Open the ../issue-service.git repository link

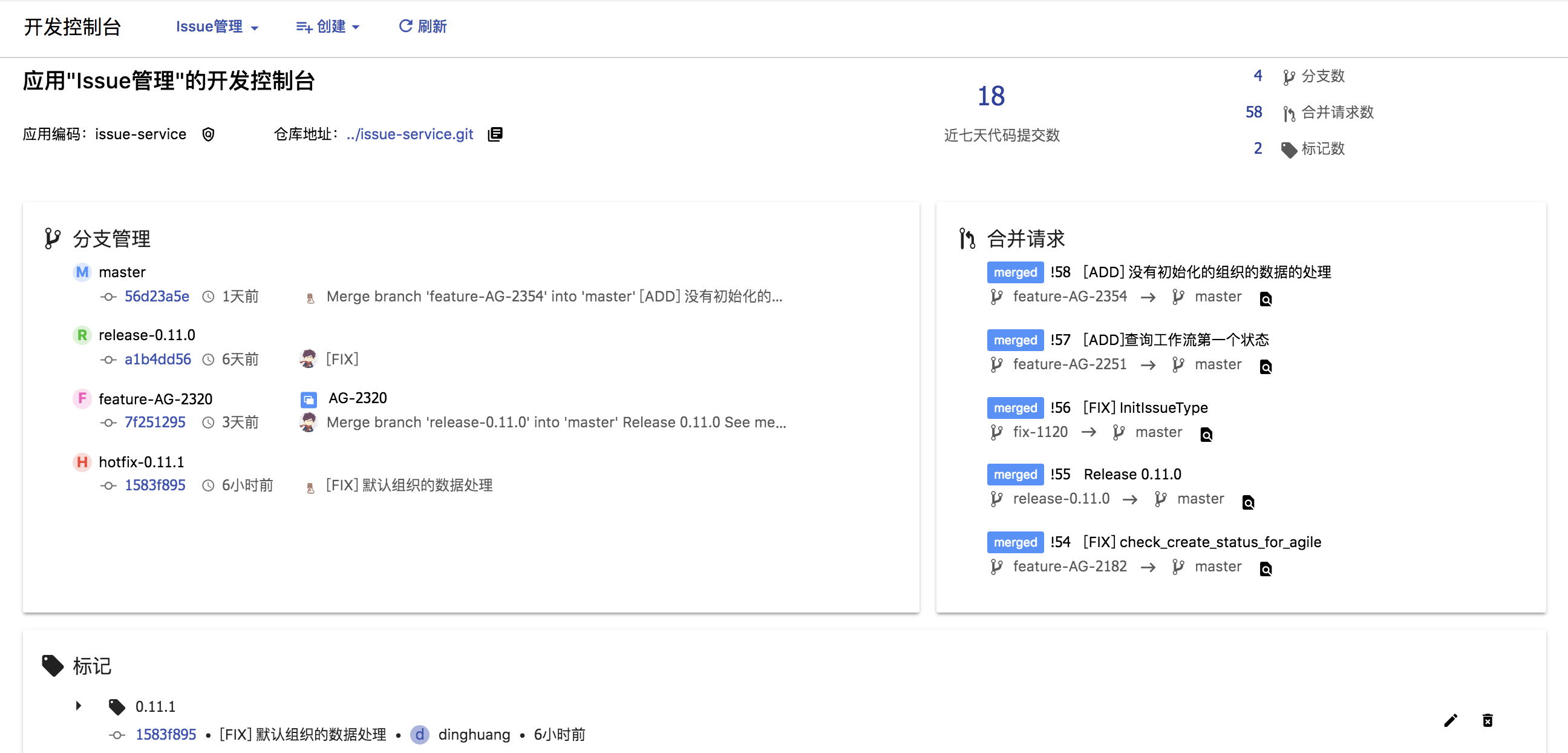[x=410, y=134]
